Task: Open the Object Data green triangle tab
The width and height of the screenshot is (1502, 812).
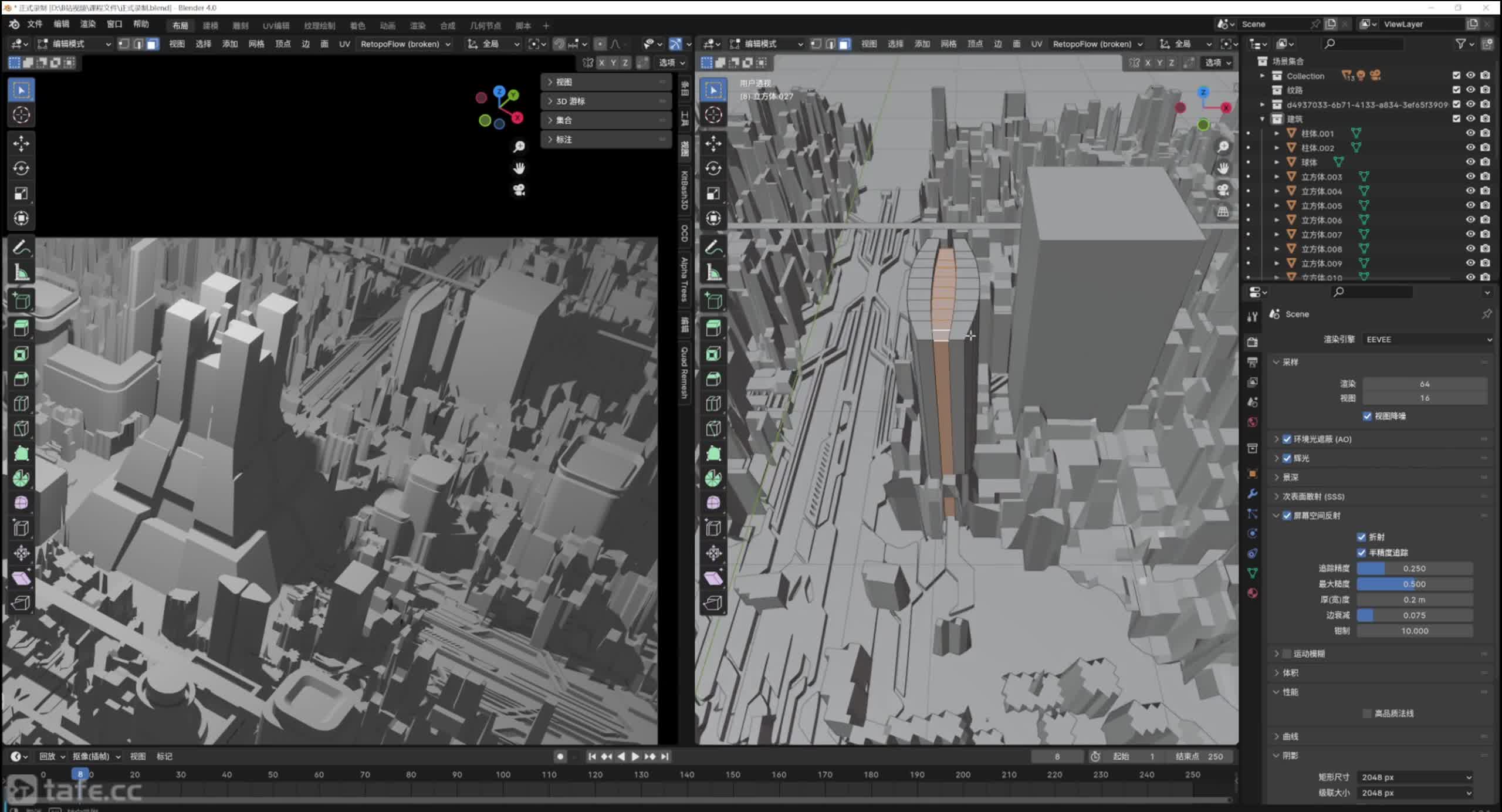Action: (1252, 573)
